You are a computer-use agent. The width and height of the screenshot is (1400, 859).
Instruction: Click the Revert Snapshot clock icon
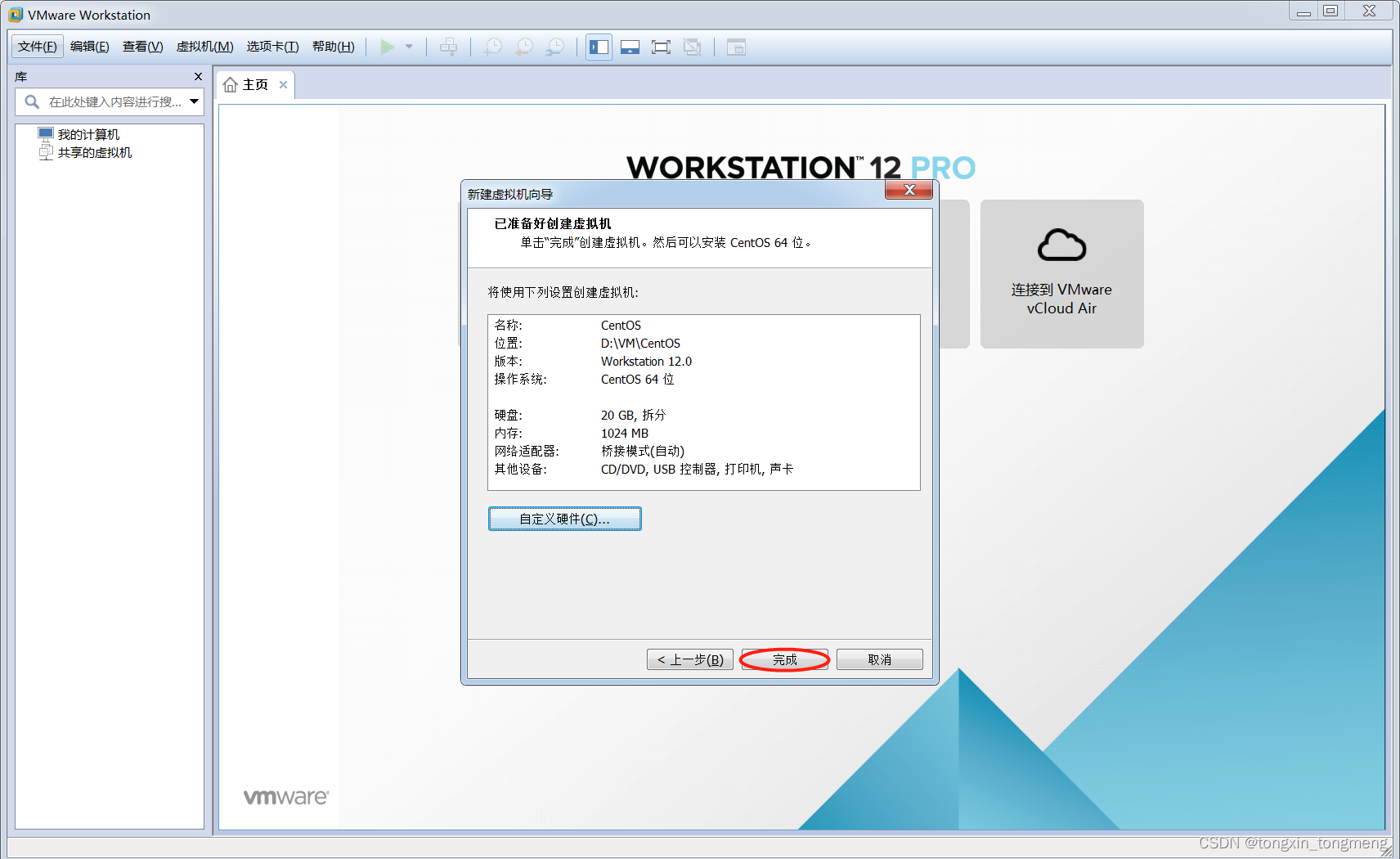tap(523, 47)
